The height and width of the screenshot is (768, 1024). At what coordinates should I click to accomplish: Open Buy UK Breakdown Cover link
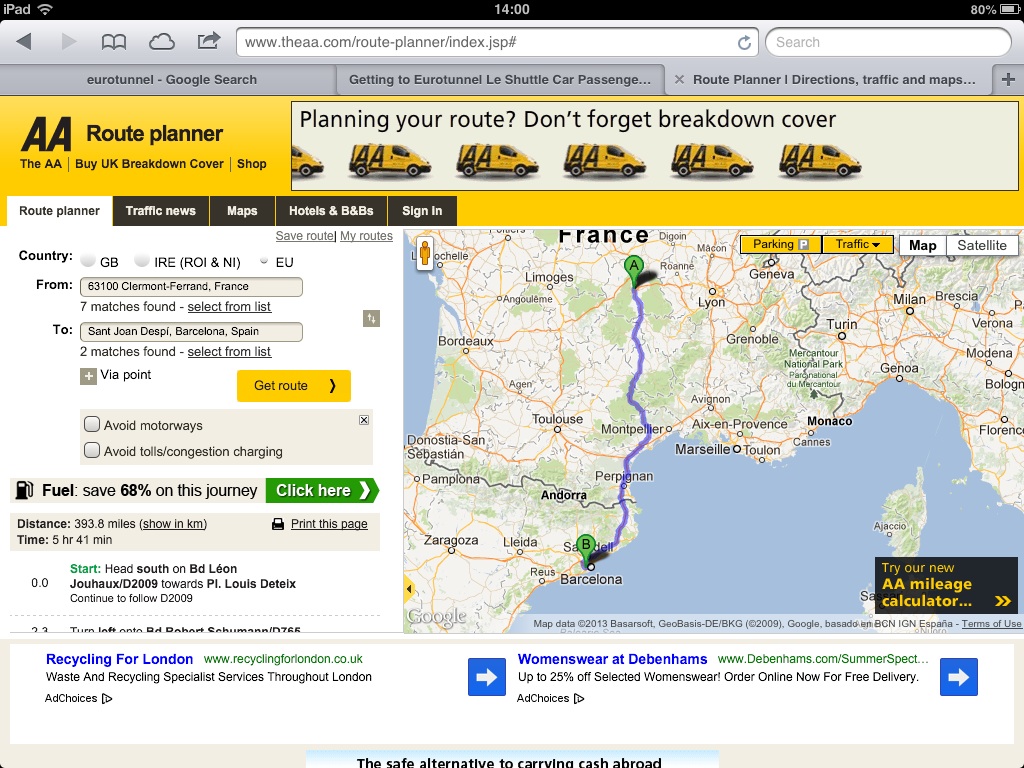point(149,164)
